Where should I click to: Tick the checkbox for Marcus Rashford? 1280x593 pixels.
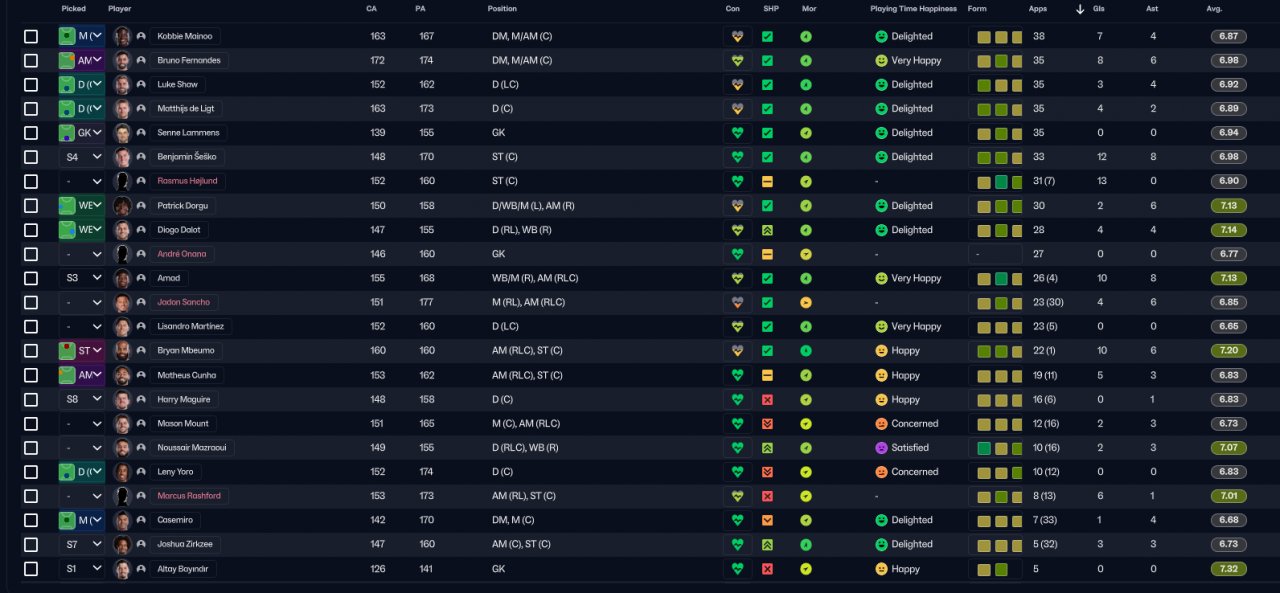tap(31, 496)
